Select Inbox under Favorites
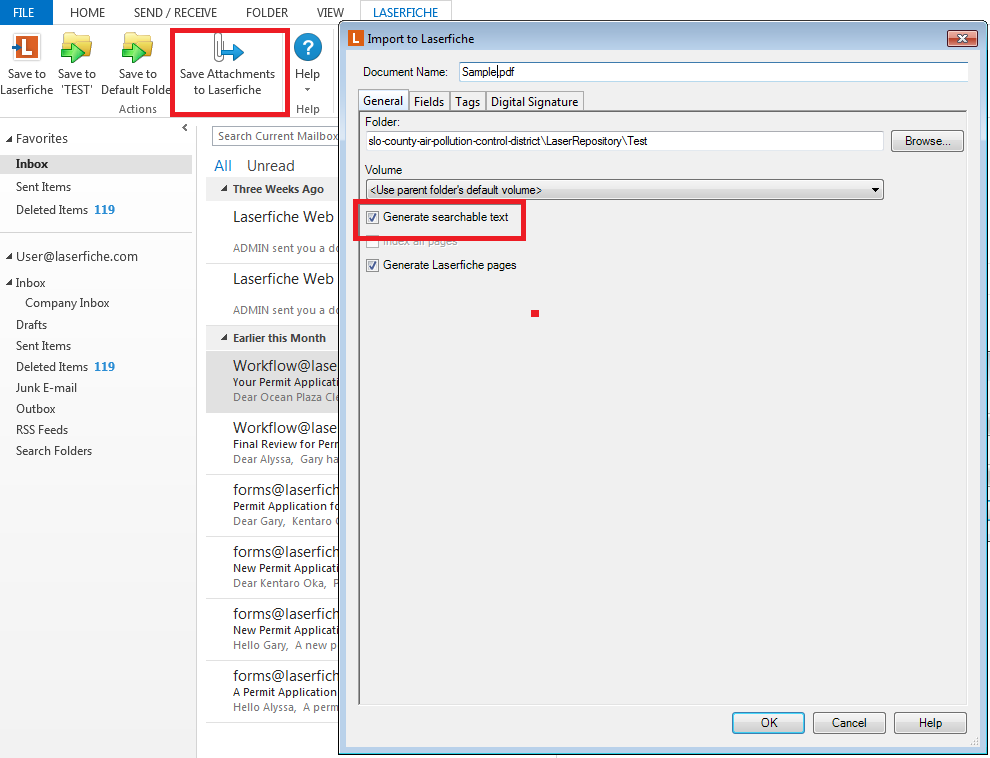The height and width of the screenshot is (758, 990). (x=96, y=164)
